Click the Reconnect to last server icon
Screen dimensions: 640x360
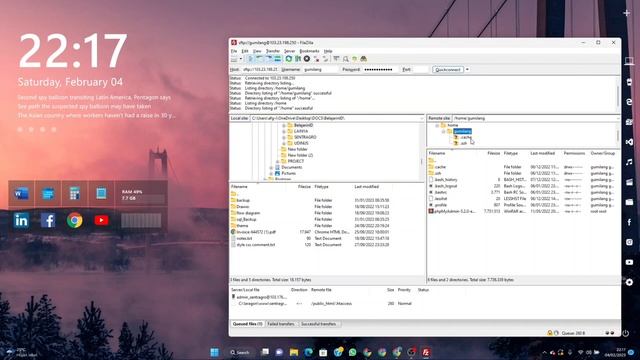(x=325, y=59)
